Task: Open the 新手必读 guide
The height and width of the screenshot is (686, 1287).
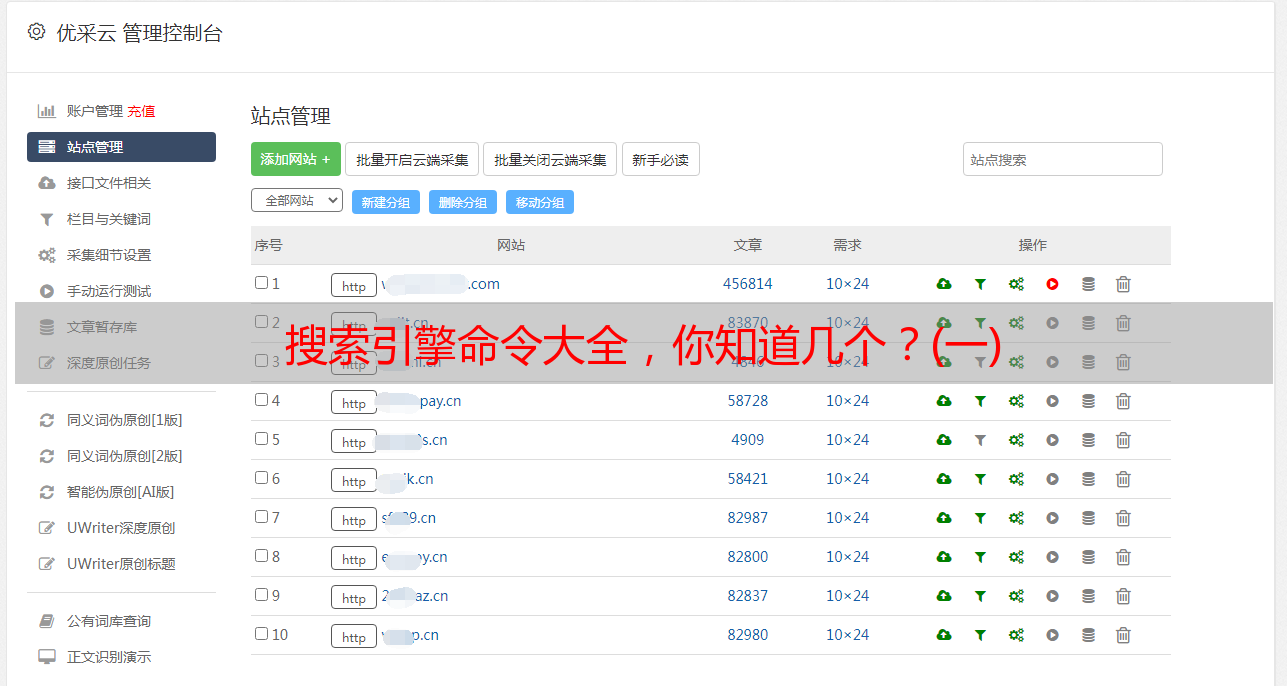Action: [660, 159]
